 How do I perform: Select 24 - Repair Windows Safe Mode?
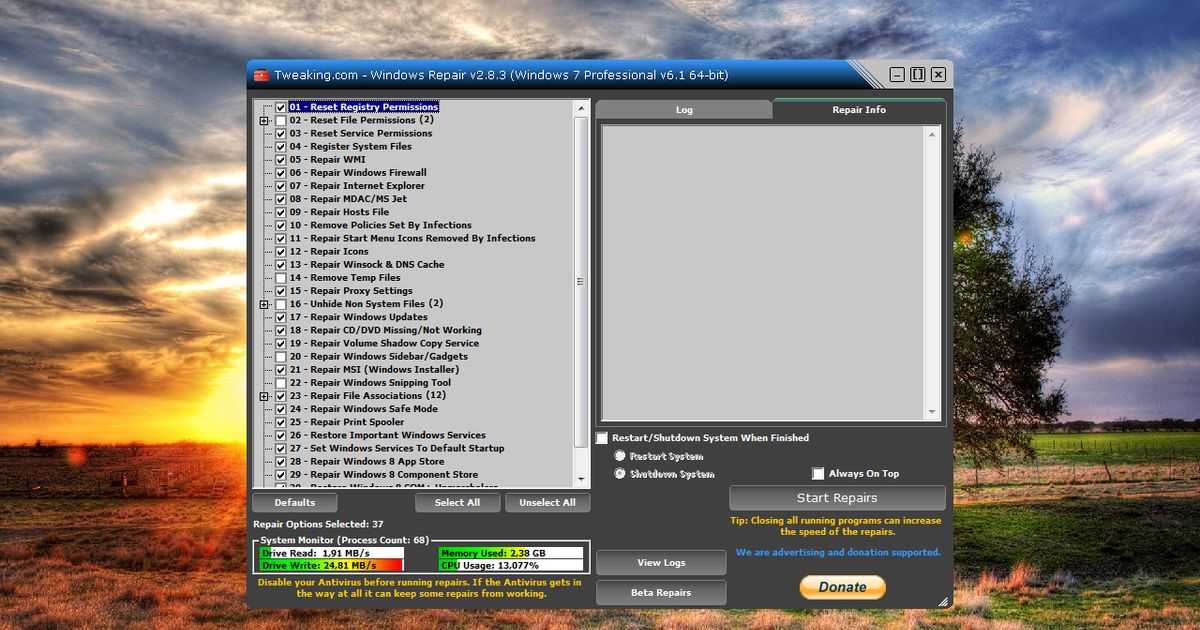coord(364,409)
